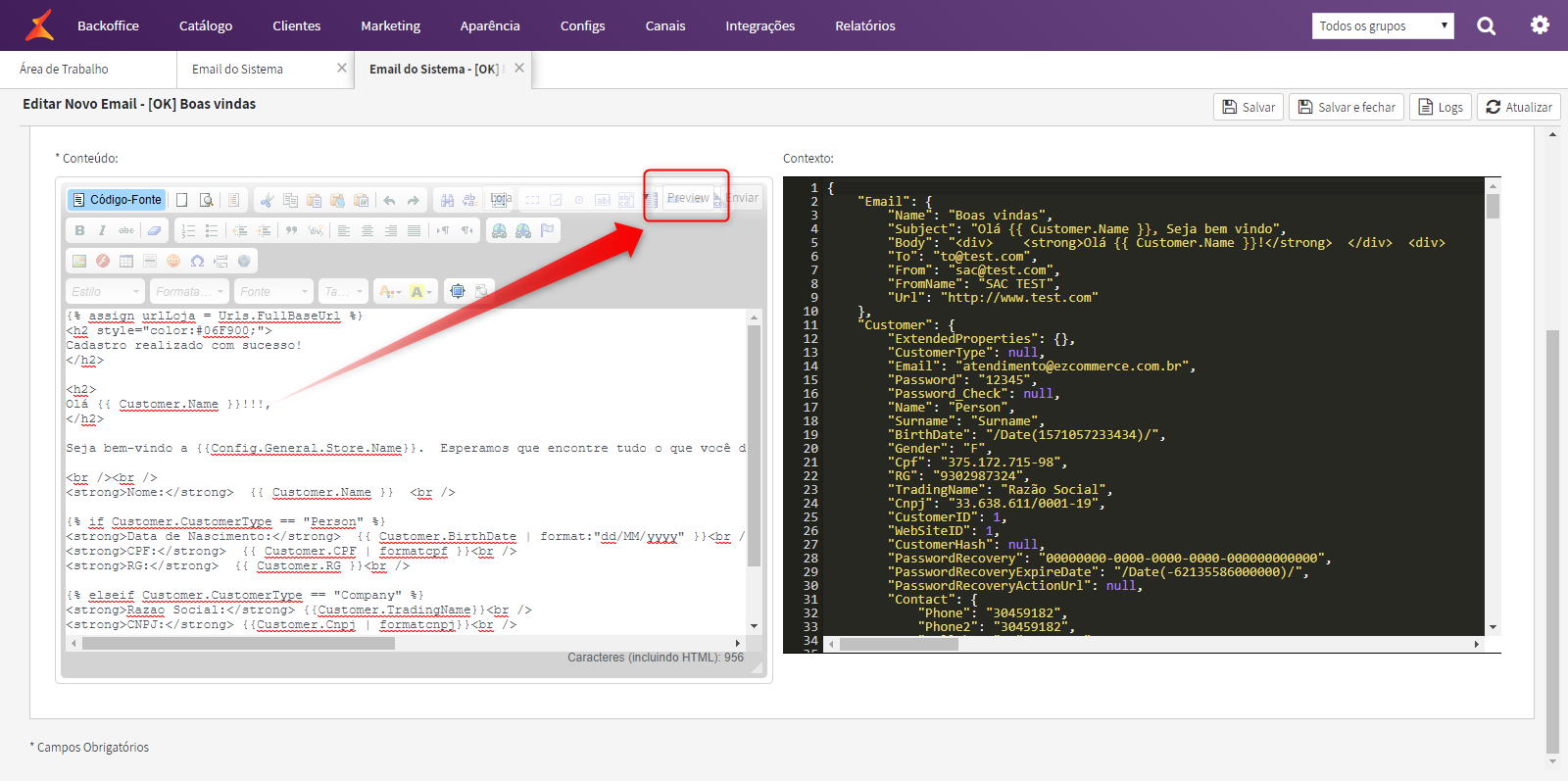The width and height of the screenshot is (1568, 781).
Task: Click the Redo arrow icon
Action: click(413, 200)
